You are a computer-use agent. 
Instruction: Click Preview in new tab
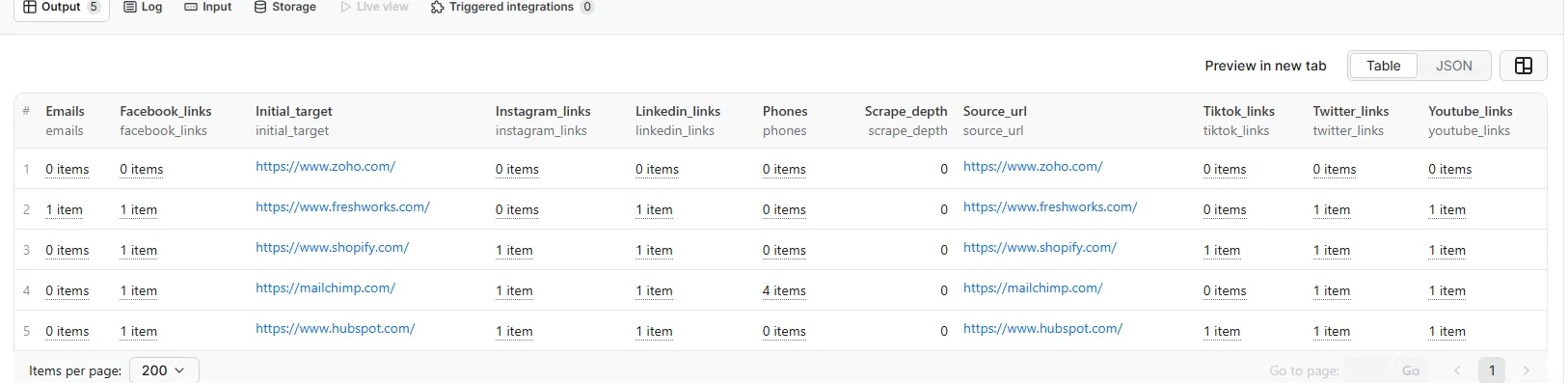[1265, 66]
